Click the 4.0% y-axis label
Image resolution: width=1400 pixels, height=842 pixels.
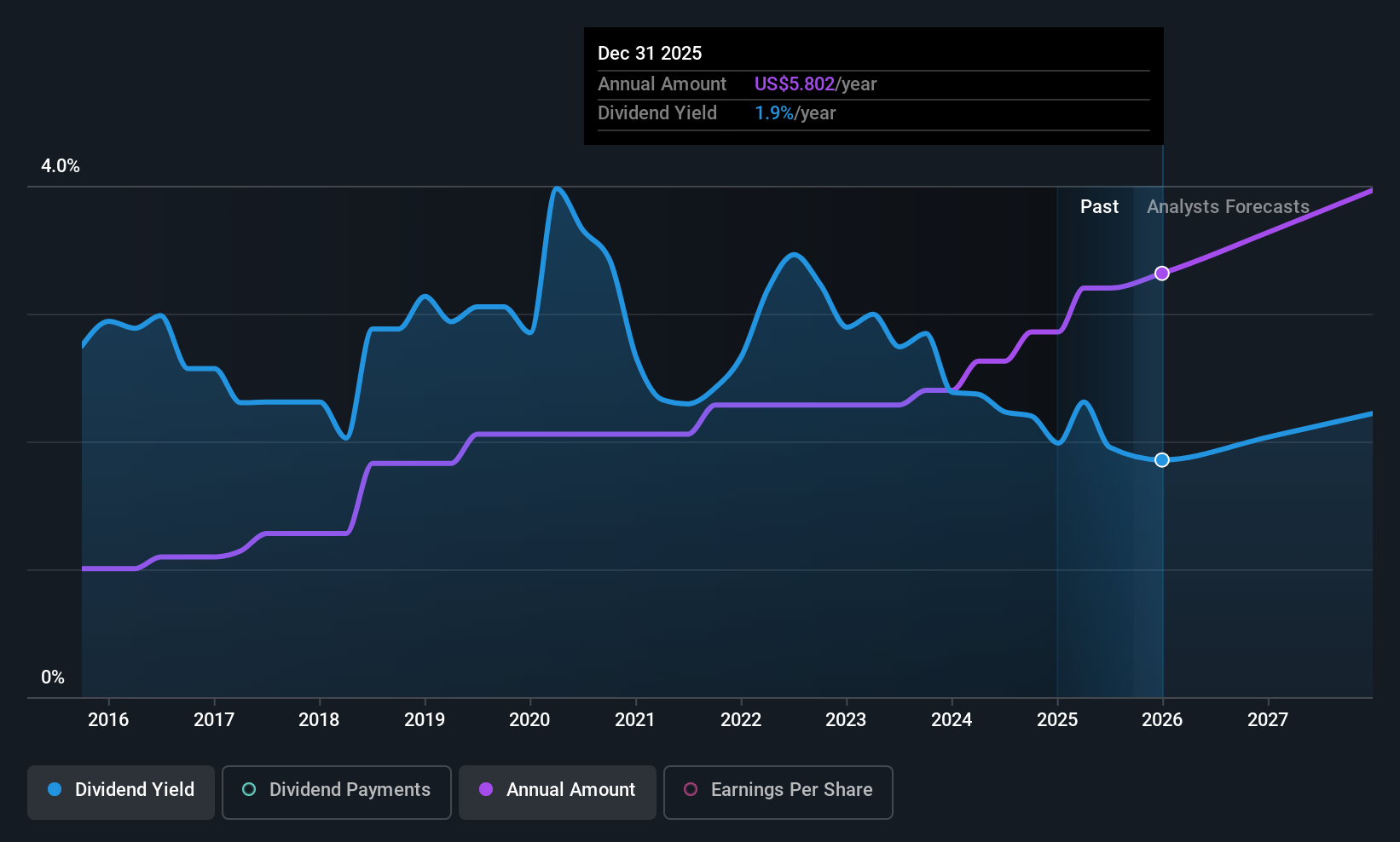(x=61, y=166)
